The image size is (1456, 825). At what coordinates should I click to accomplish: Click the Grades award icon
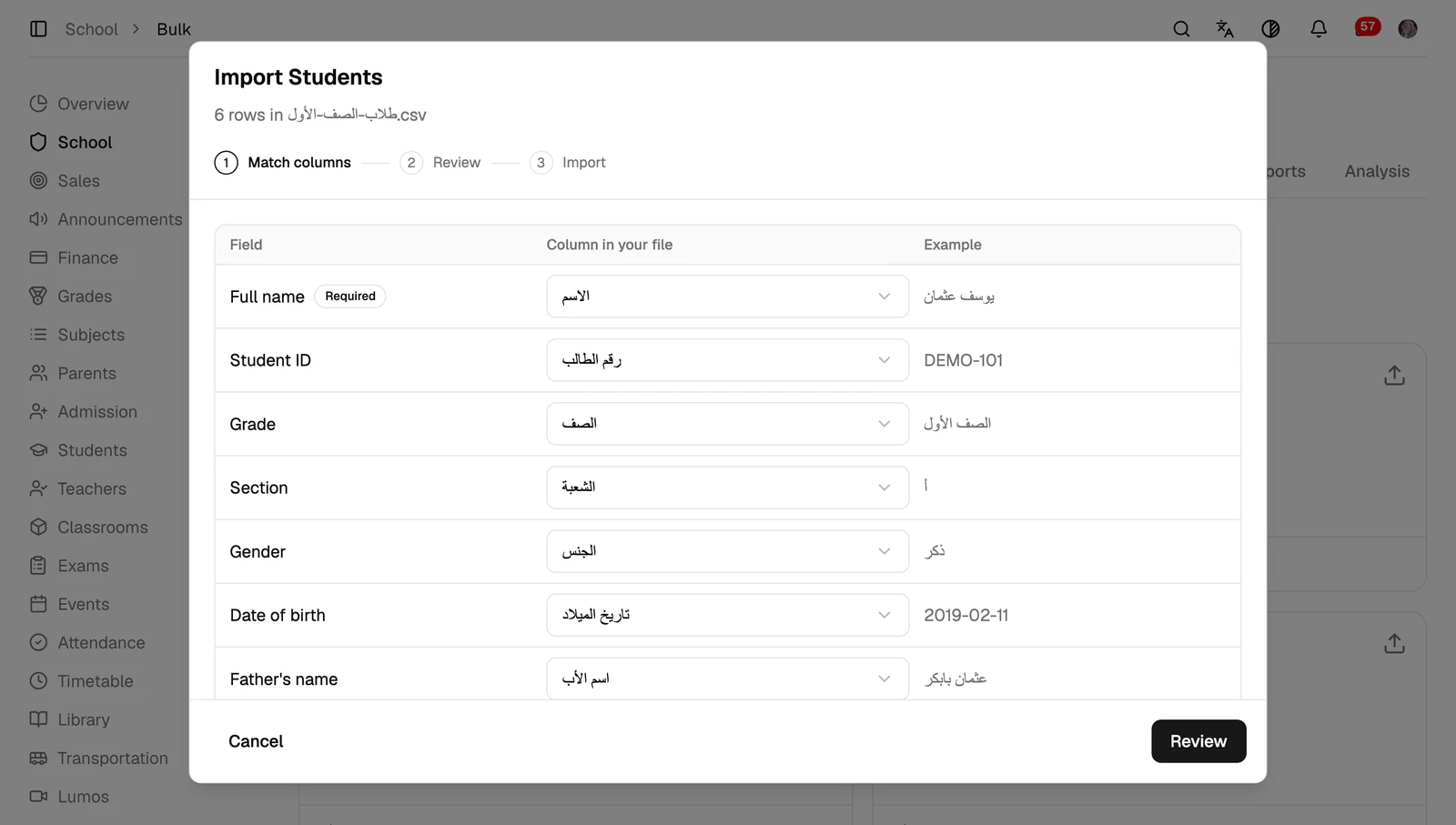pos(38,297)
